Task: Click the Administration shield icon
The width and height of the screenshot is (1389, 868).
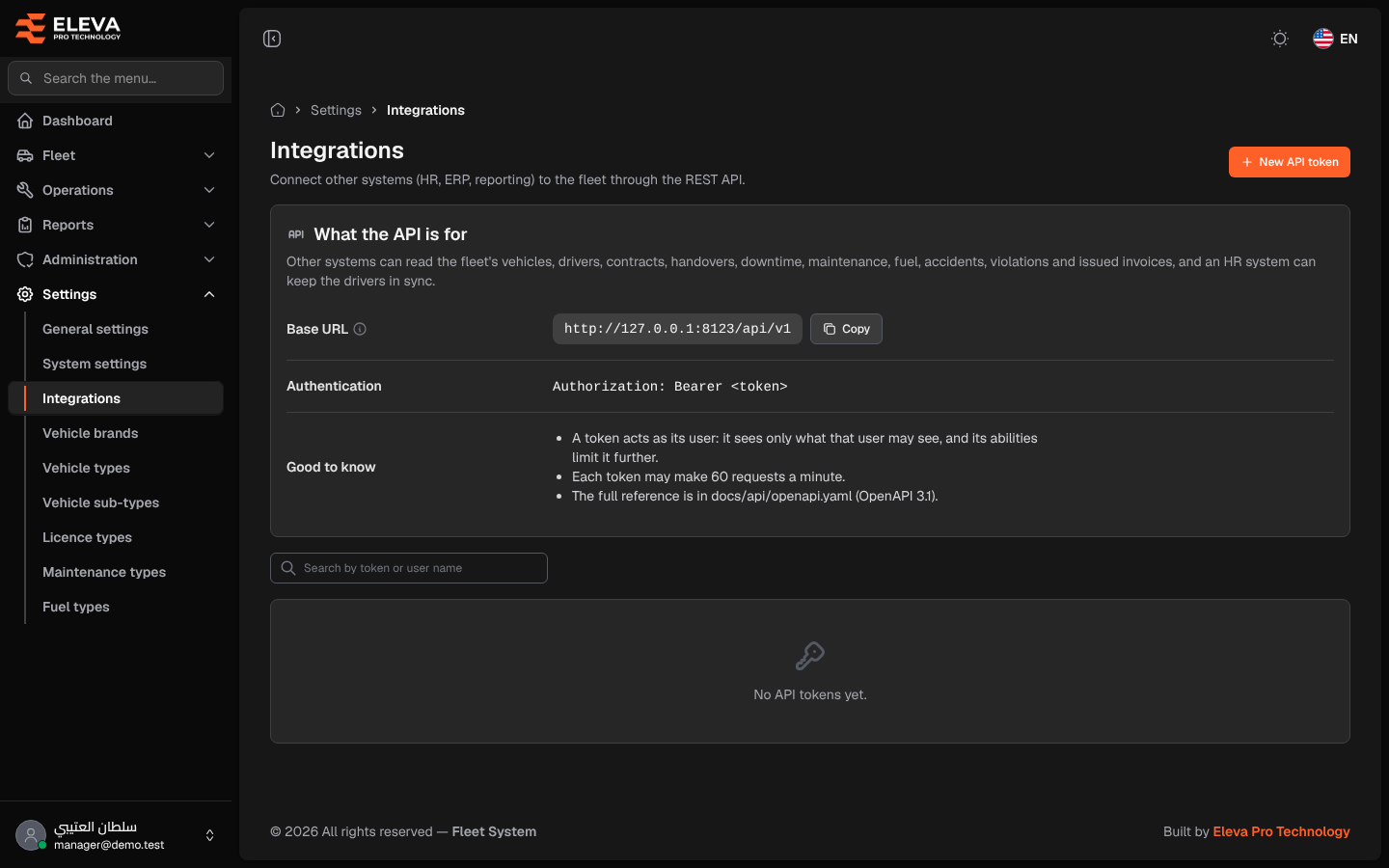Action: (25, 259)
